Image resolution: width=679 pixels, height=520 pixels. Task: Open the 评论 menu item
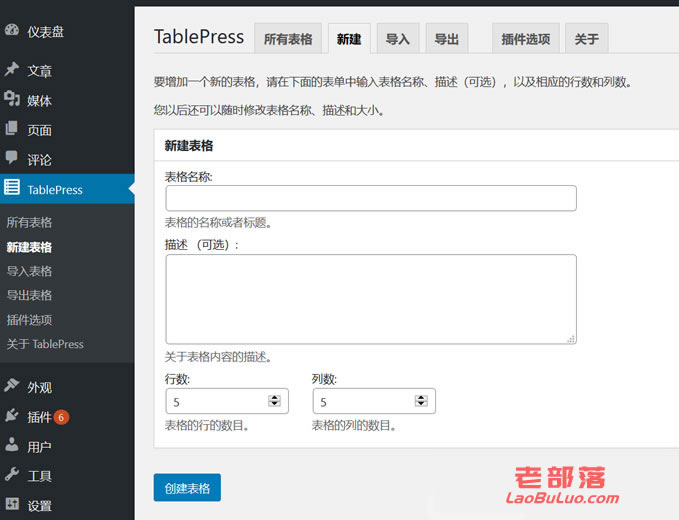(39, 160)
